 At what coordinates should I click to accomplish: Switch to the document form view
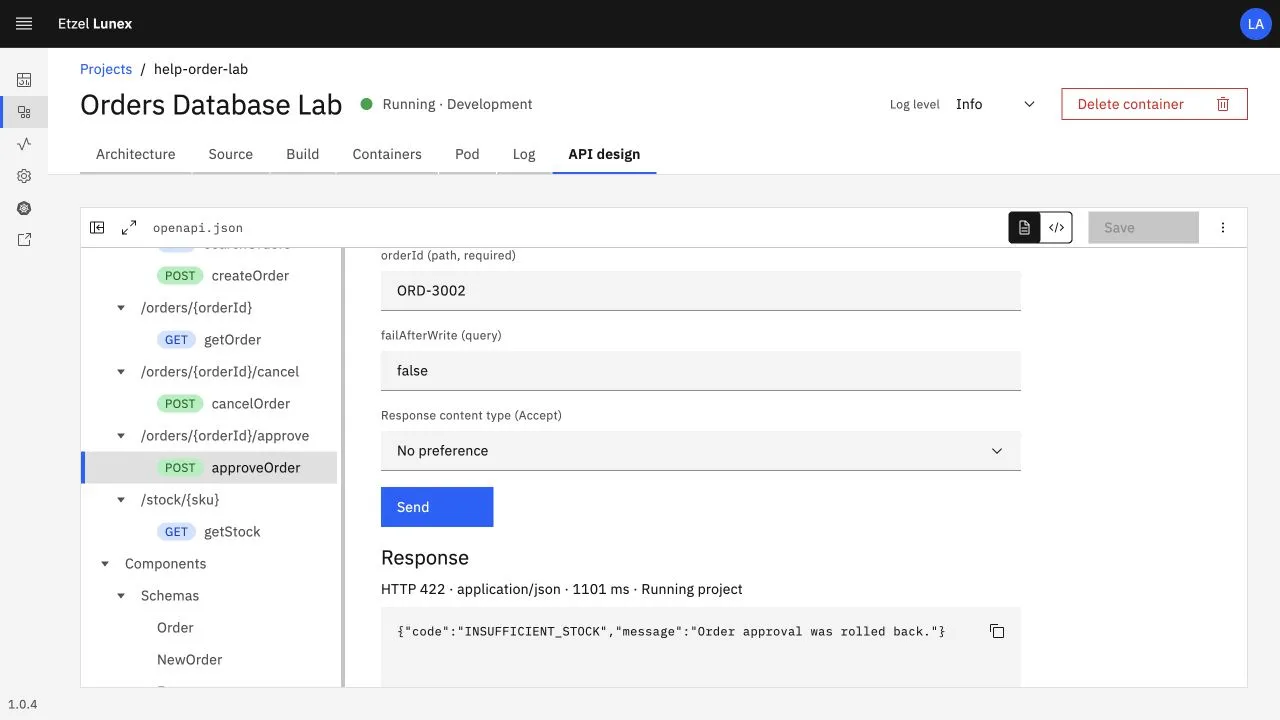1024,228
